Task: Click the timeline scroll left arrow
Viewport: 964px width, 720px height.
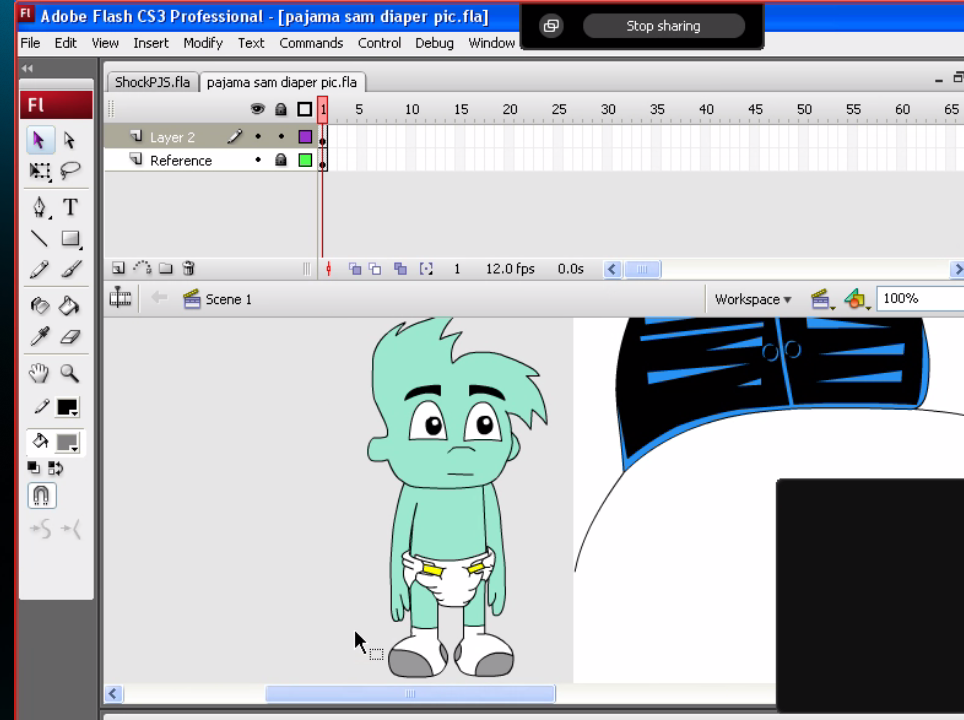Action: 612,269
